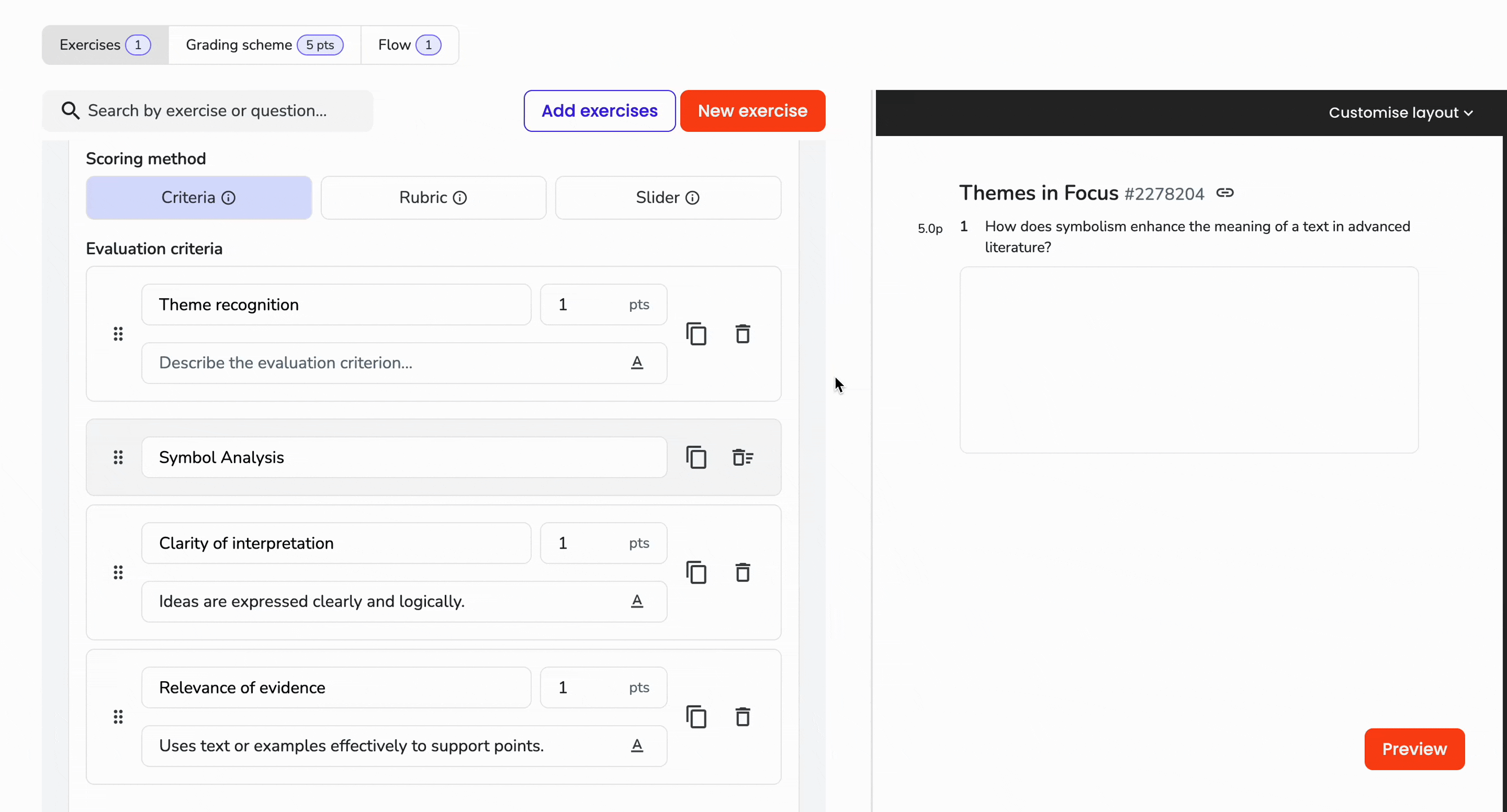Delete the Theme recognition criterion
The width and height of the screenshot is (1507, 812).
[x=742, y=334]
